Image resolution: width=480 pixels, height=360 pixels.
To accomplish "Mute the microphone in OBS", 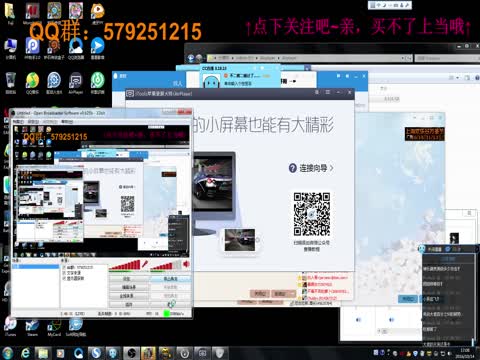I will point(145,264).
